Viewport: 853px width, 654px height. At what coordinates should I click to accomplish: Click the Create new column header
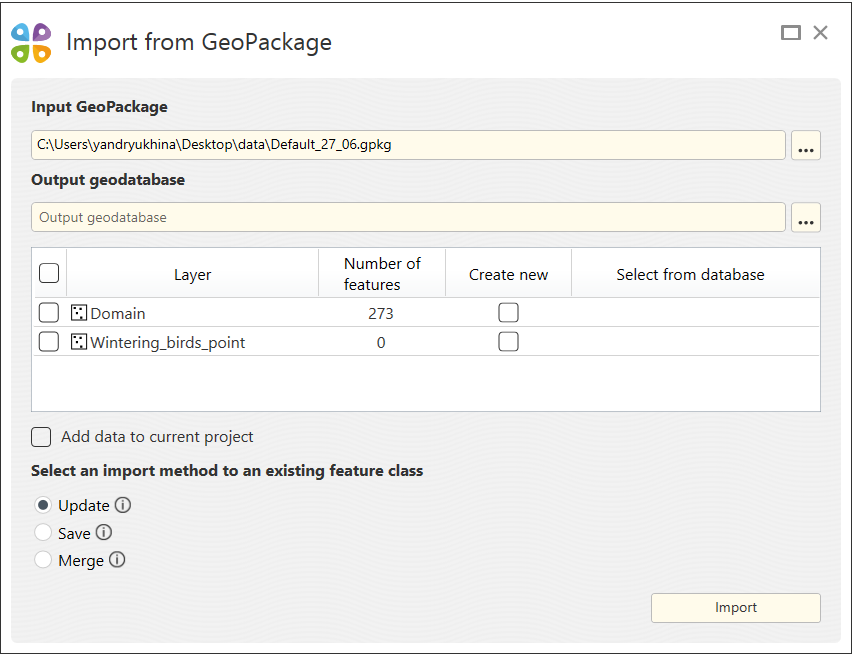click(x=508, y=274)
